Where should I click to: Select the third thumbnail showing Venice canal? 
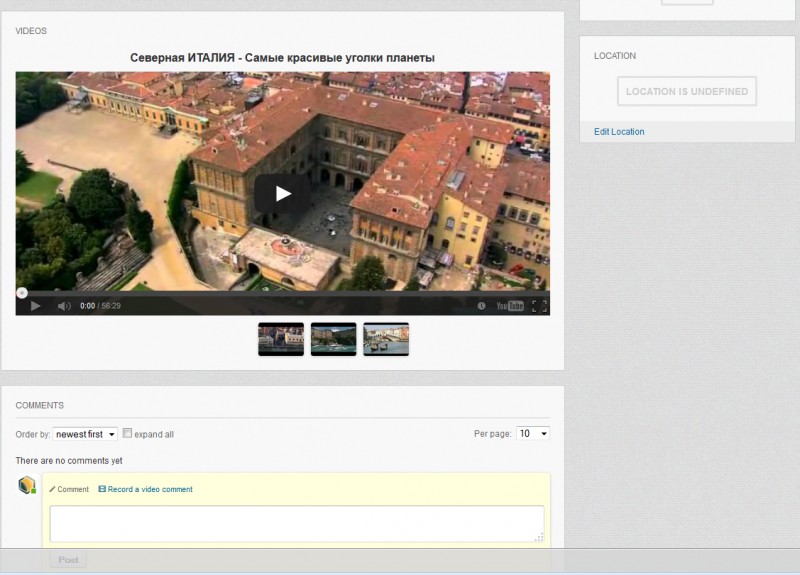(x=386, y=339)
